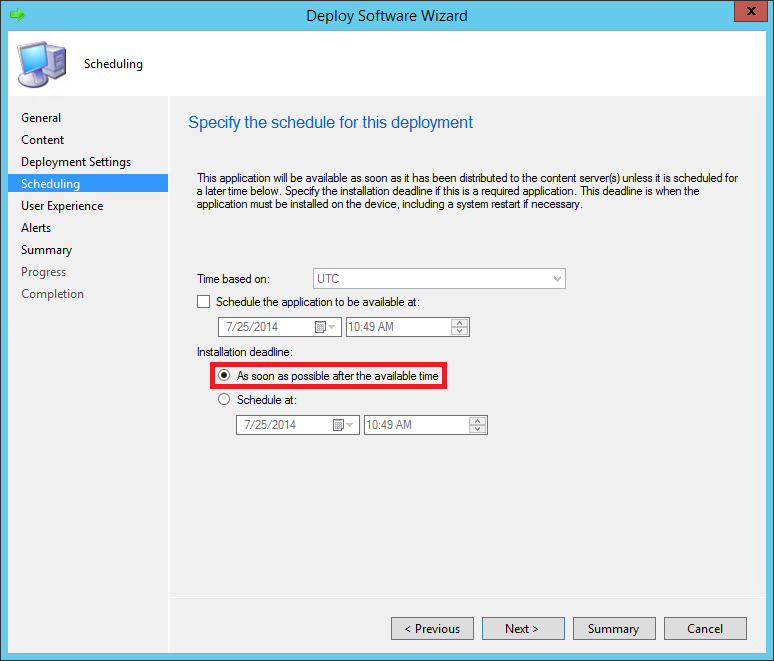Click the '< Previous' button
The image size is (774, 661).
pyautogui.click(x=432, y=628)
